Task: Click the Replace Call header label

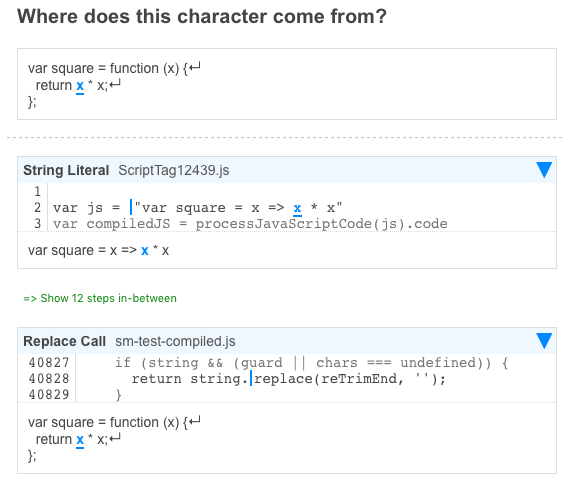Action: (64, 341)
